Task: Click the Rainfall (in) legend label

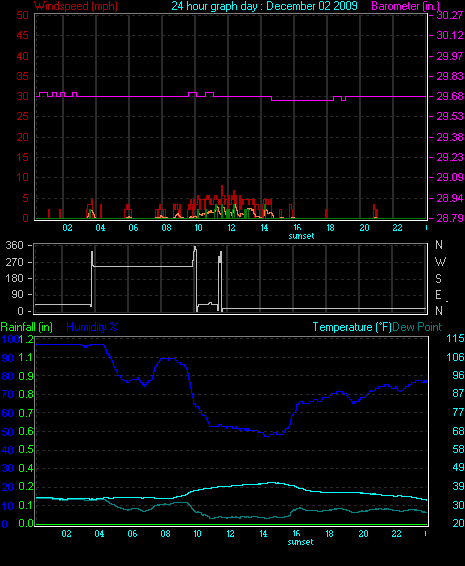Action: point(27,327)
